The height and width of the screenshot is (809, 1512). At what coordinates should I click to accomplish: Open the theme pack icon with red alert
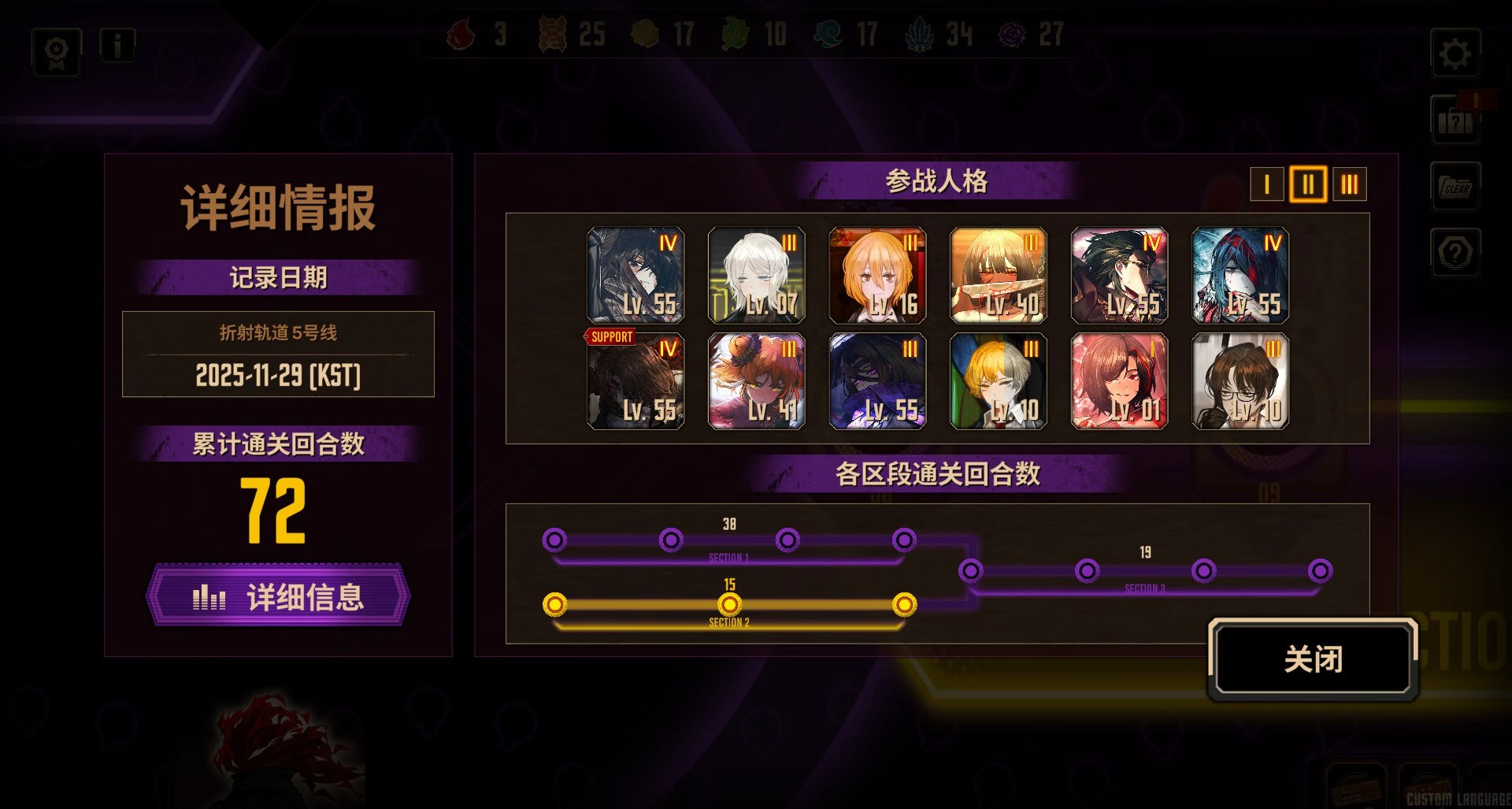[x=1455, y=120]
